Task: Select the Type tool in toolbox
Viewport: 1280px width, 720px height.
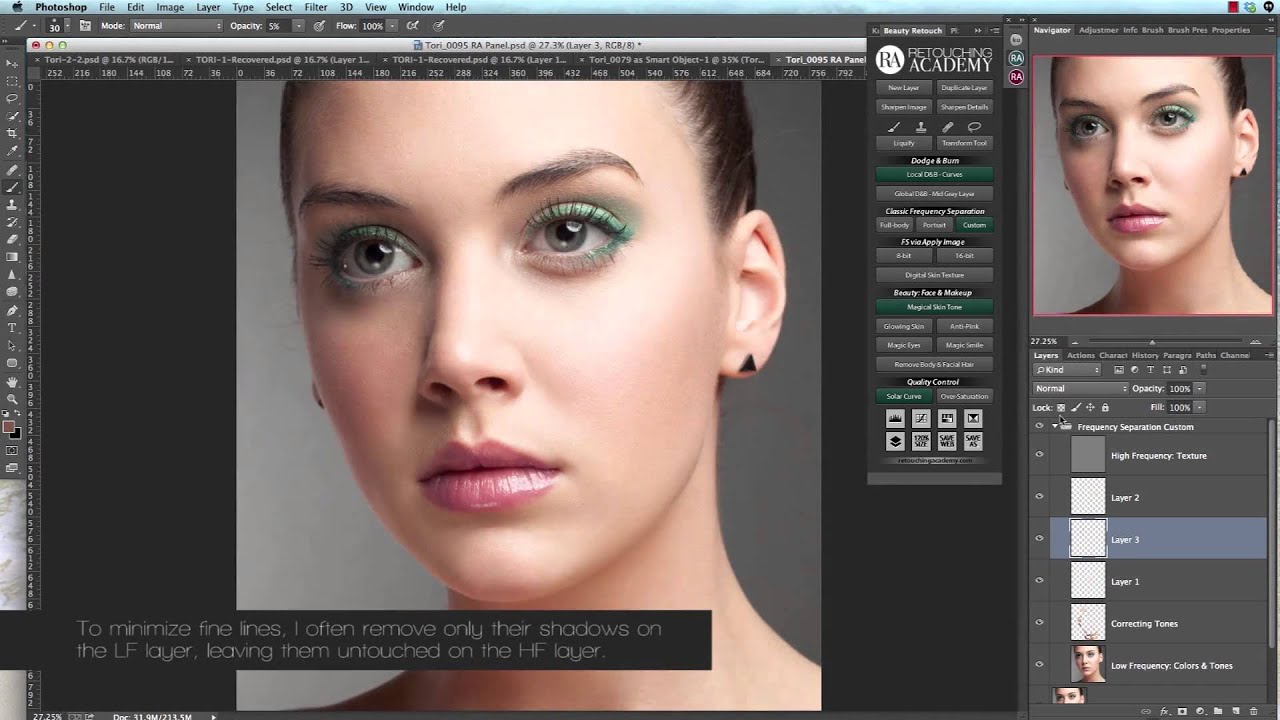Action: tap(13, 328)
